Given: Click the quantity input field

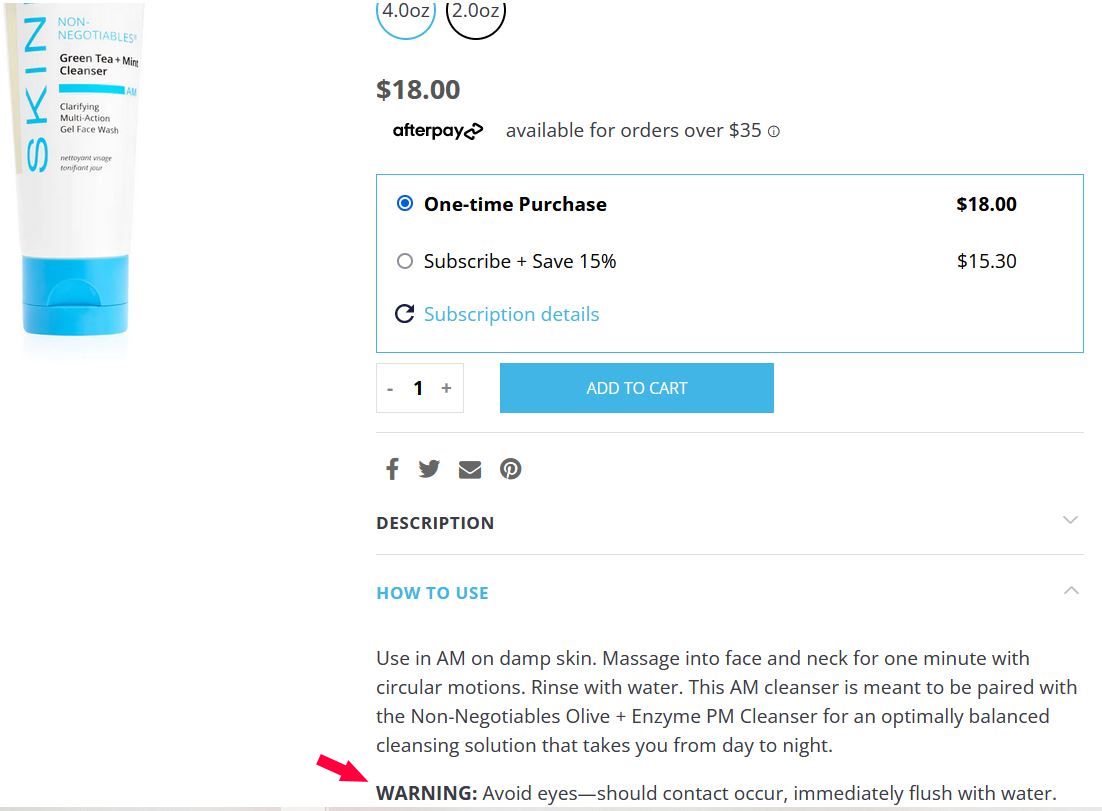Looking at the screenshot, I should pos(418,388).
